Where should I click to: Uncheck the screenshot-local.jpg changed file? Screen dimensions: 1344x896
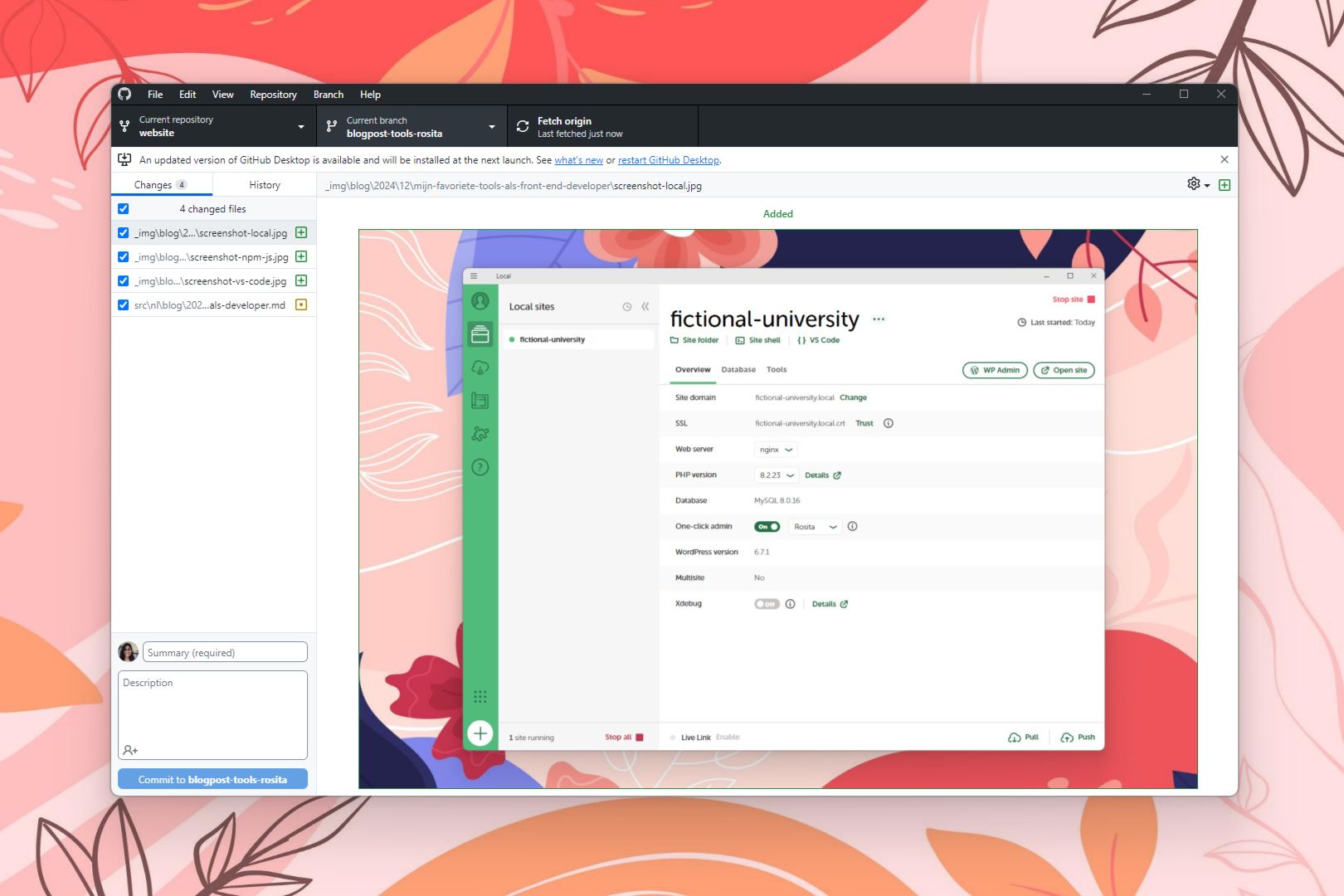[x=124, y=233]
